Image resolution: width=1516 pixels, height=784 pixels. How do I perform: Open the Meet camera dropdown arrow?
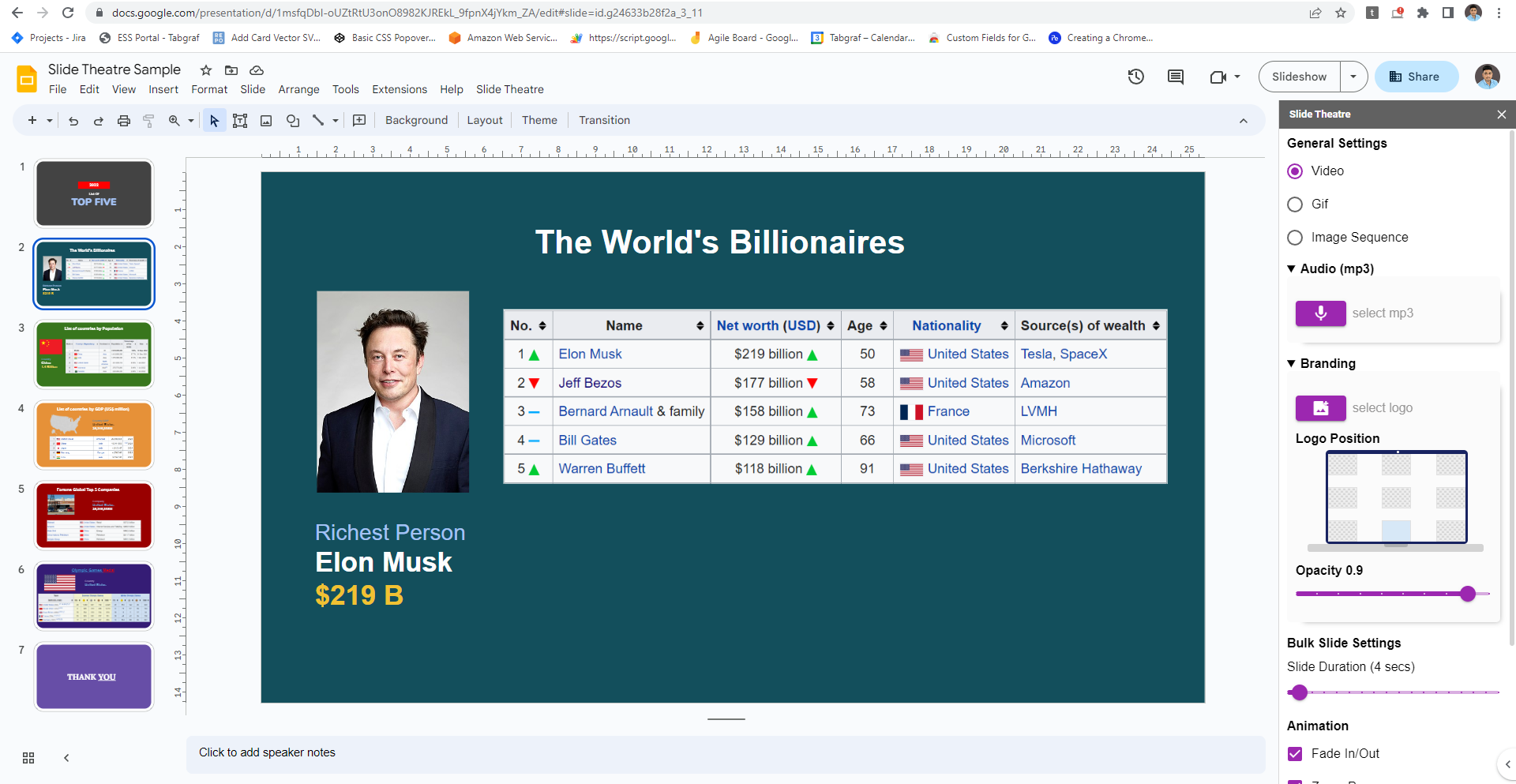pos(1237,77)
